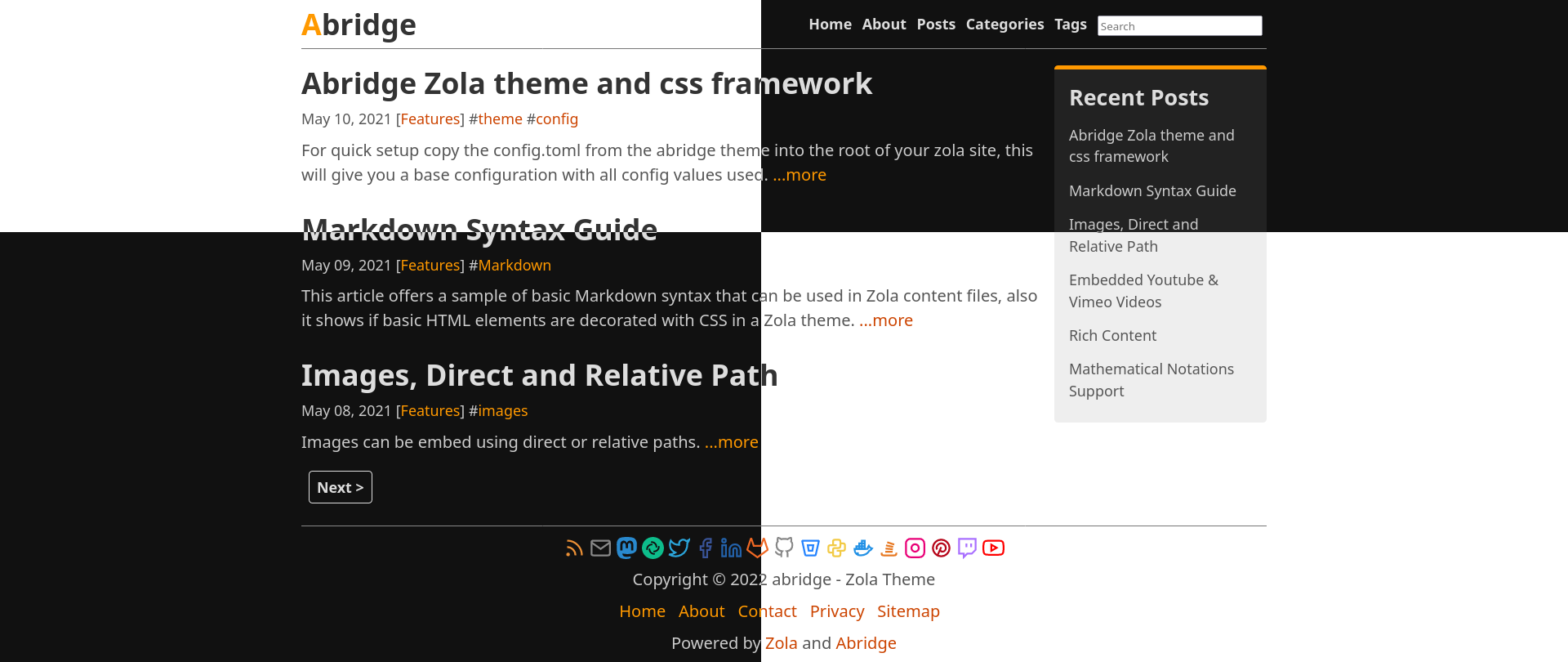Image resolution: width=1568 pixels, height=662 pixels.
Task: Open Posts in the top navigation
Action: (x=936, y=25)
